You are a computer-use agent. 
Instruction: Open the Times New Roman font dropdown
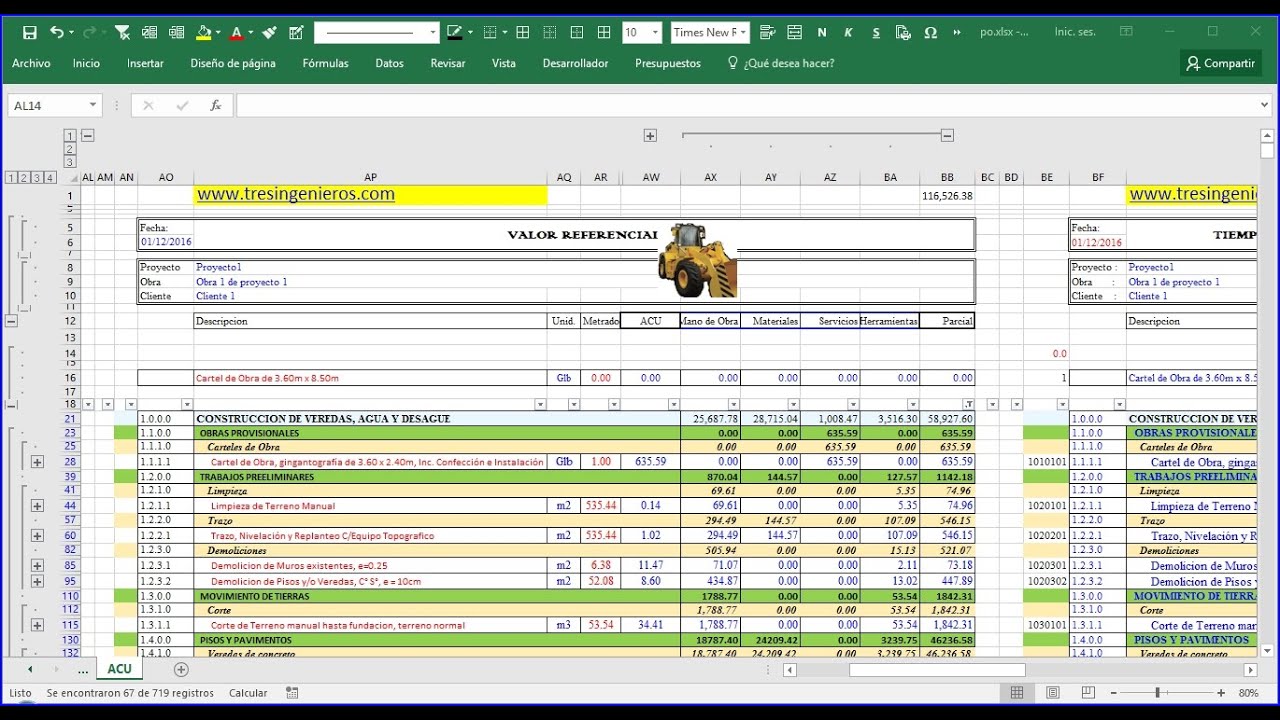[745, 33]
